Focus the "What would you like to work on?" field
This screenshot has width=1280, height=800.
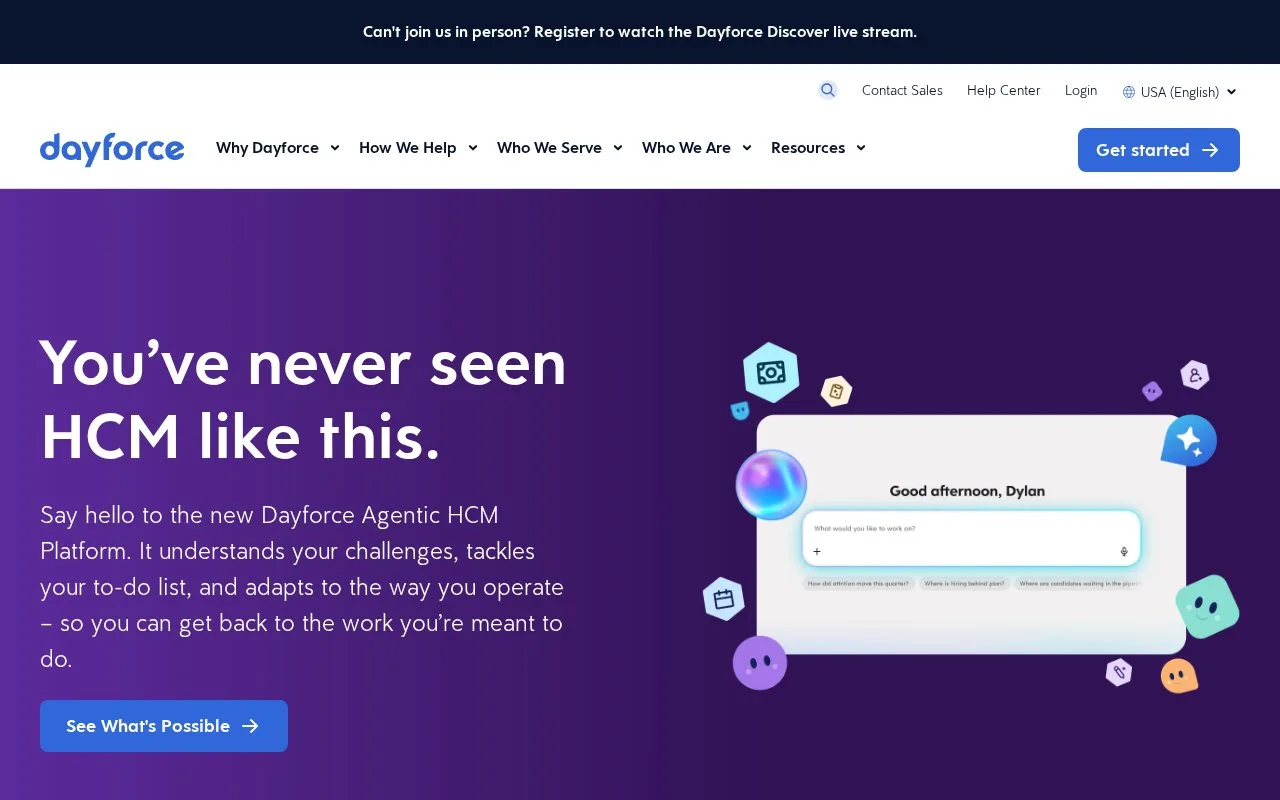click(x=971, y=539)
